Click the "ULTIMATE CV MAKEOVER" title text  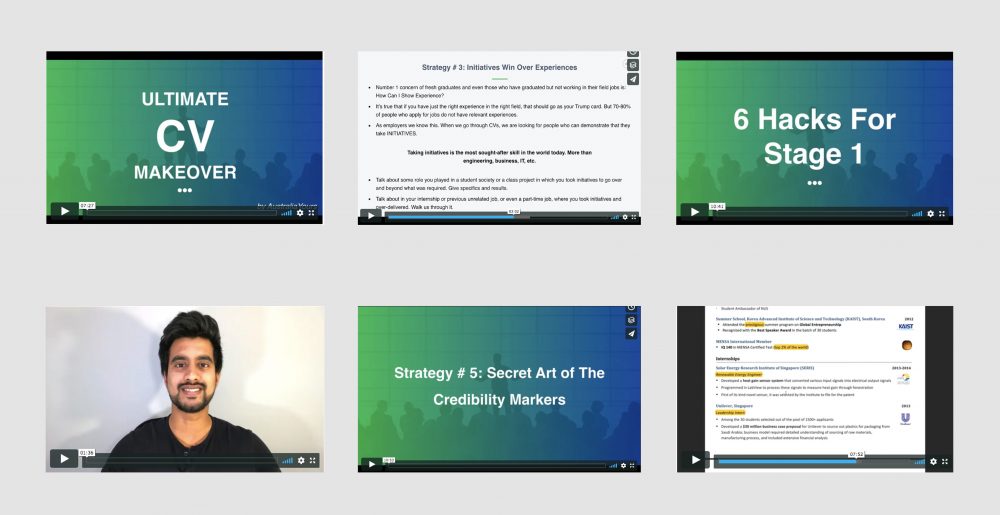click(185, 135)
